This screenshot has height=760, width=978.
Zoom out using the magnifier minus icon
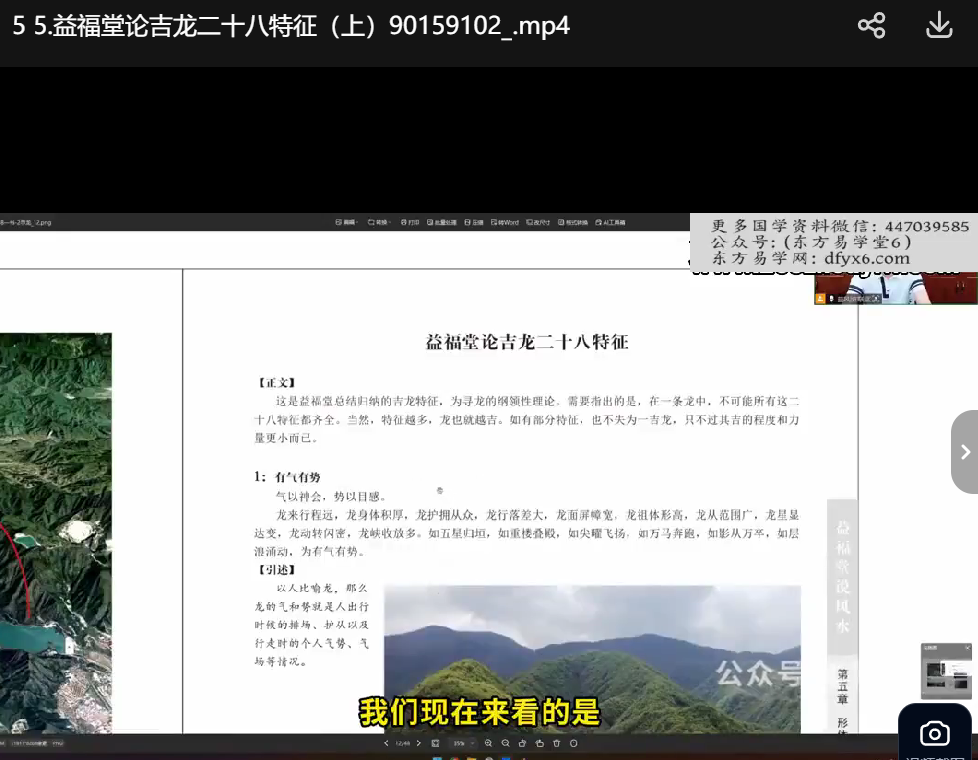pos(505,744)
